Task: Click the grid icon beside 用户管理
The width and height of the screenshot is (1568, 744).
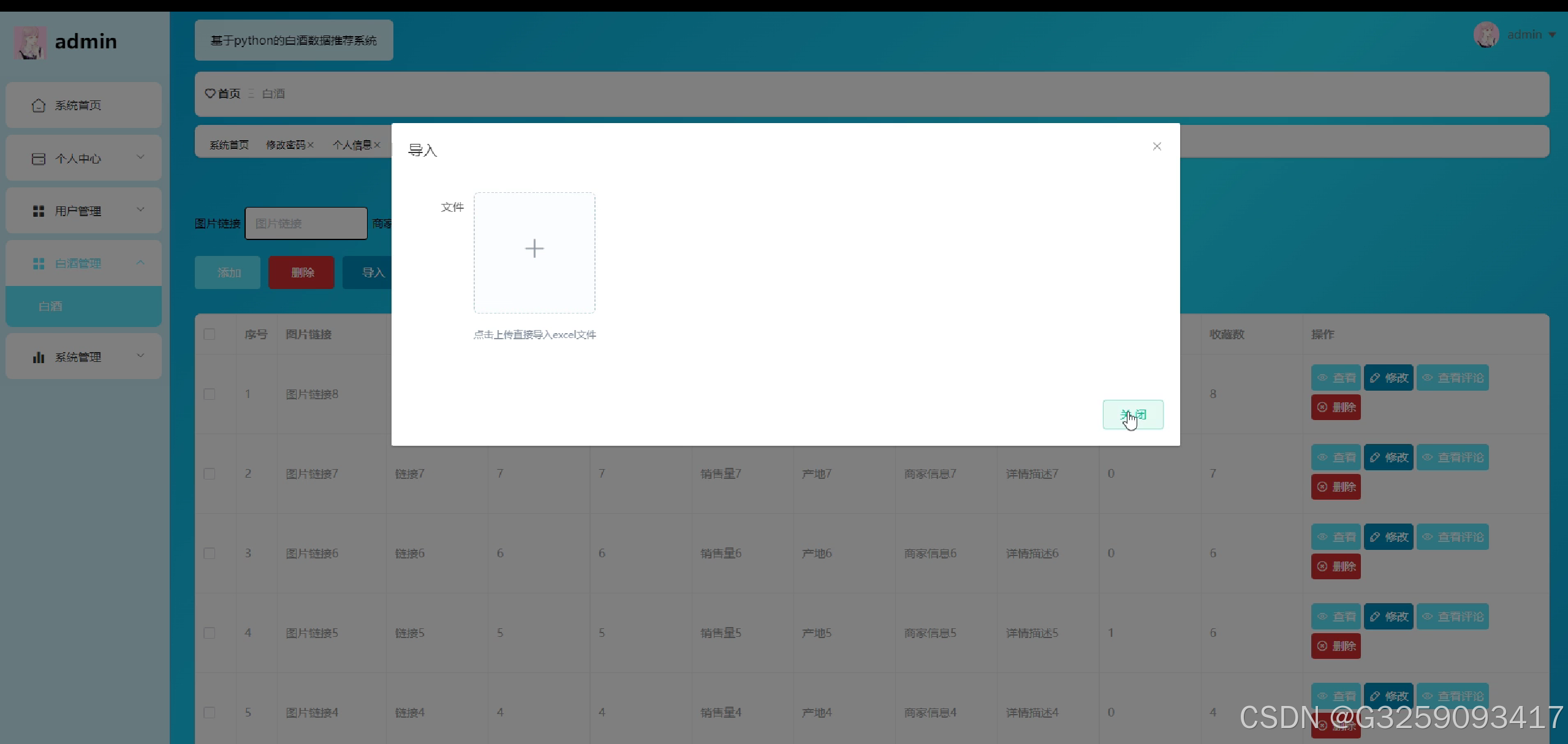Action: [39, 211]
